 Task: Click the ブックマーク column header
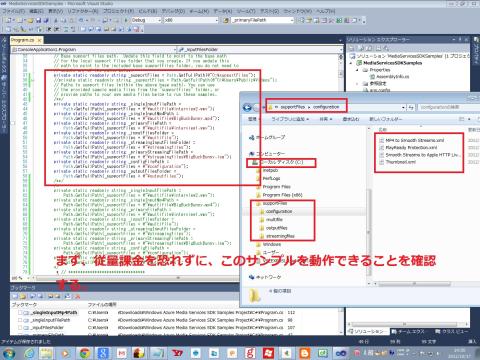[49, 305]
